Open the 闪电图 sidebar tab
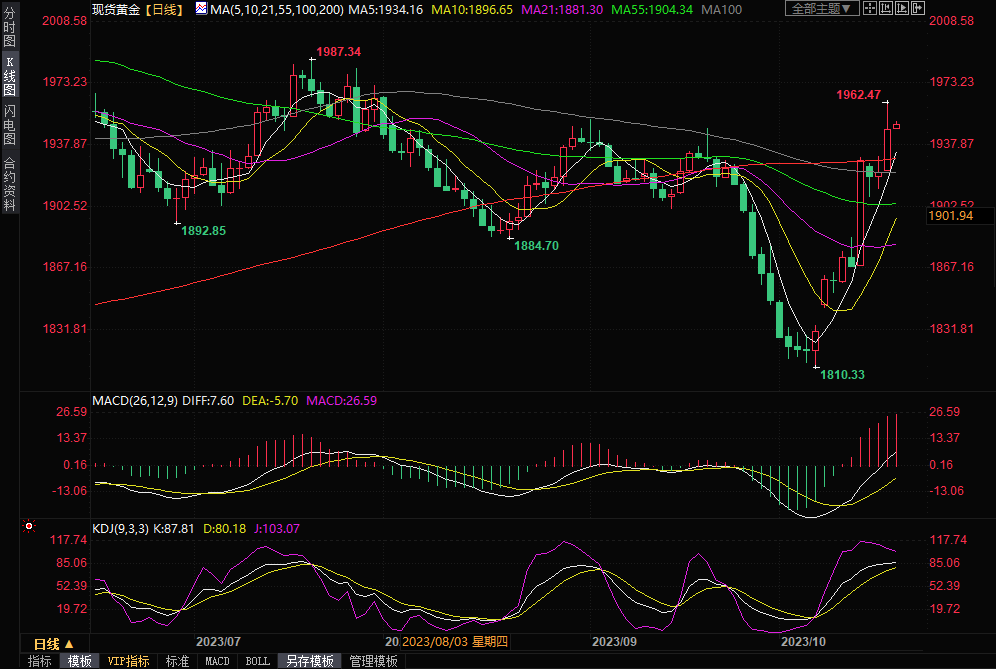This screenshot has width=996, height=669. point(10,125)
